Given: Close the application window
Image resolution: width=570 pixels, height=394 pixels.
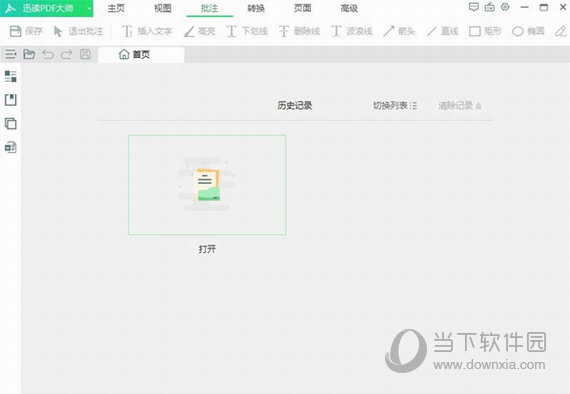Looking at the screenshot, I should point(563,7).
